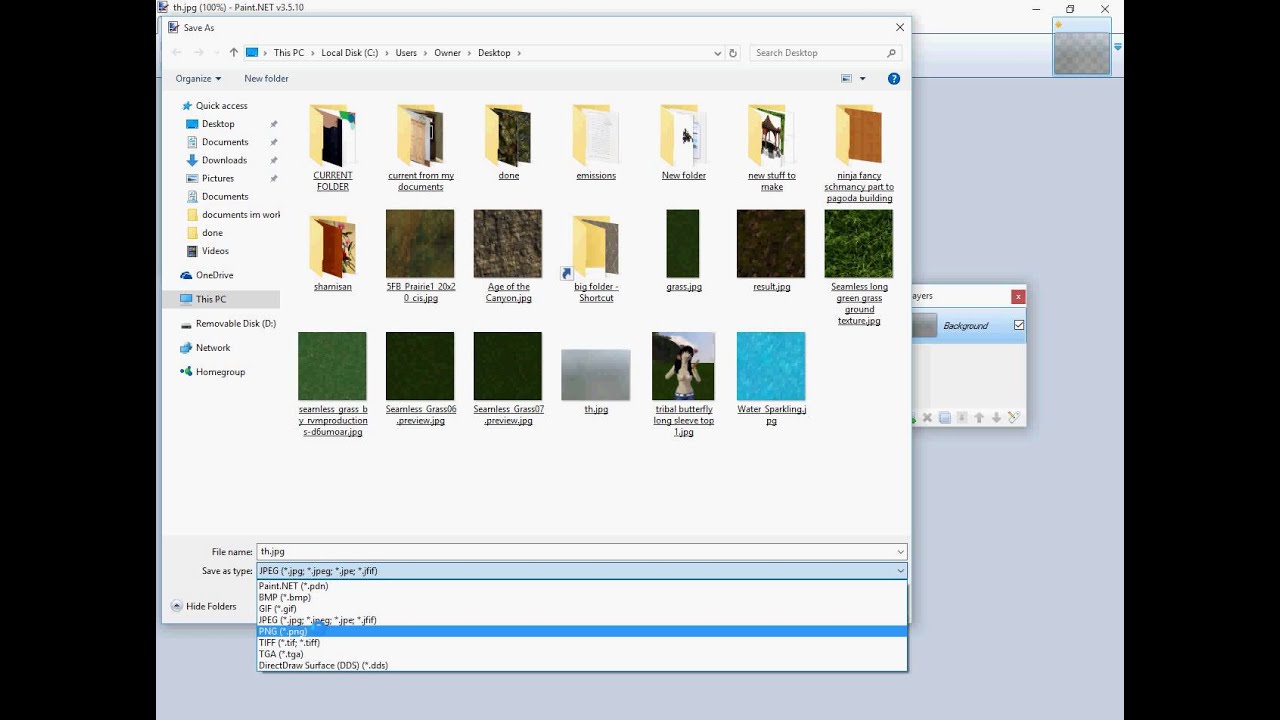This screenshot has height=720, width=1280.
Task: Click the Hide Folders text button
Action: pyautogui.click(x=211, y=606)
